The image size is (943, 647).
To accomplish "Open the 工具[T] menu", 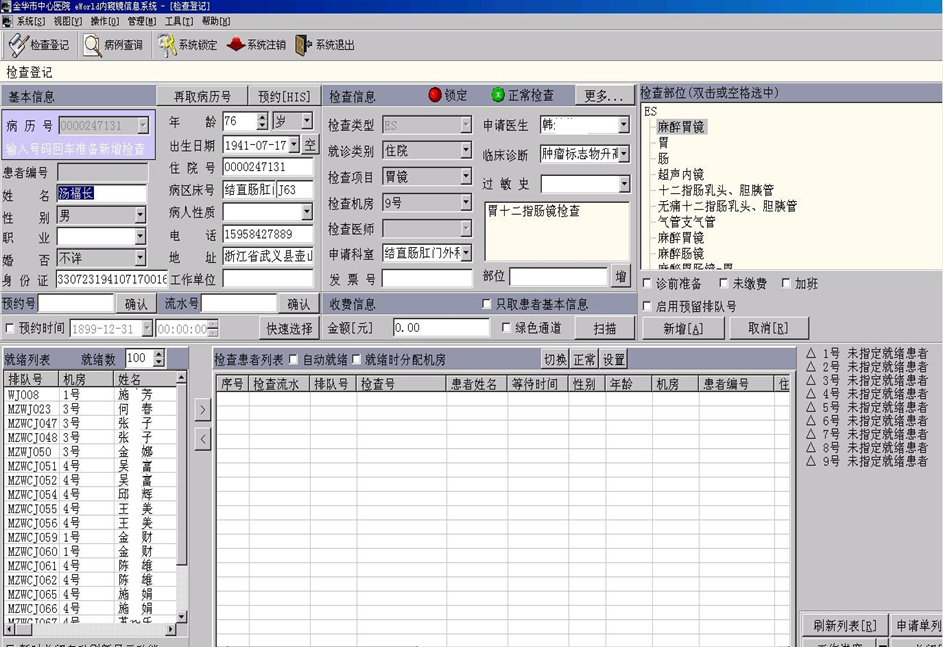I will click(179, 21).
